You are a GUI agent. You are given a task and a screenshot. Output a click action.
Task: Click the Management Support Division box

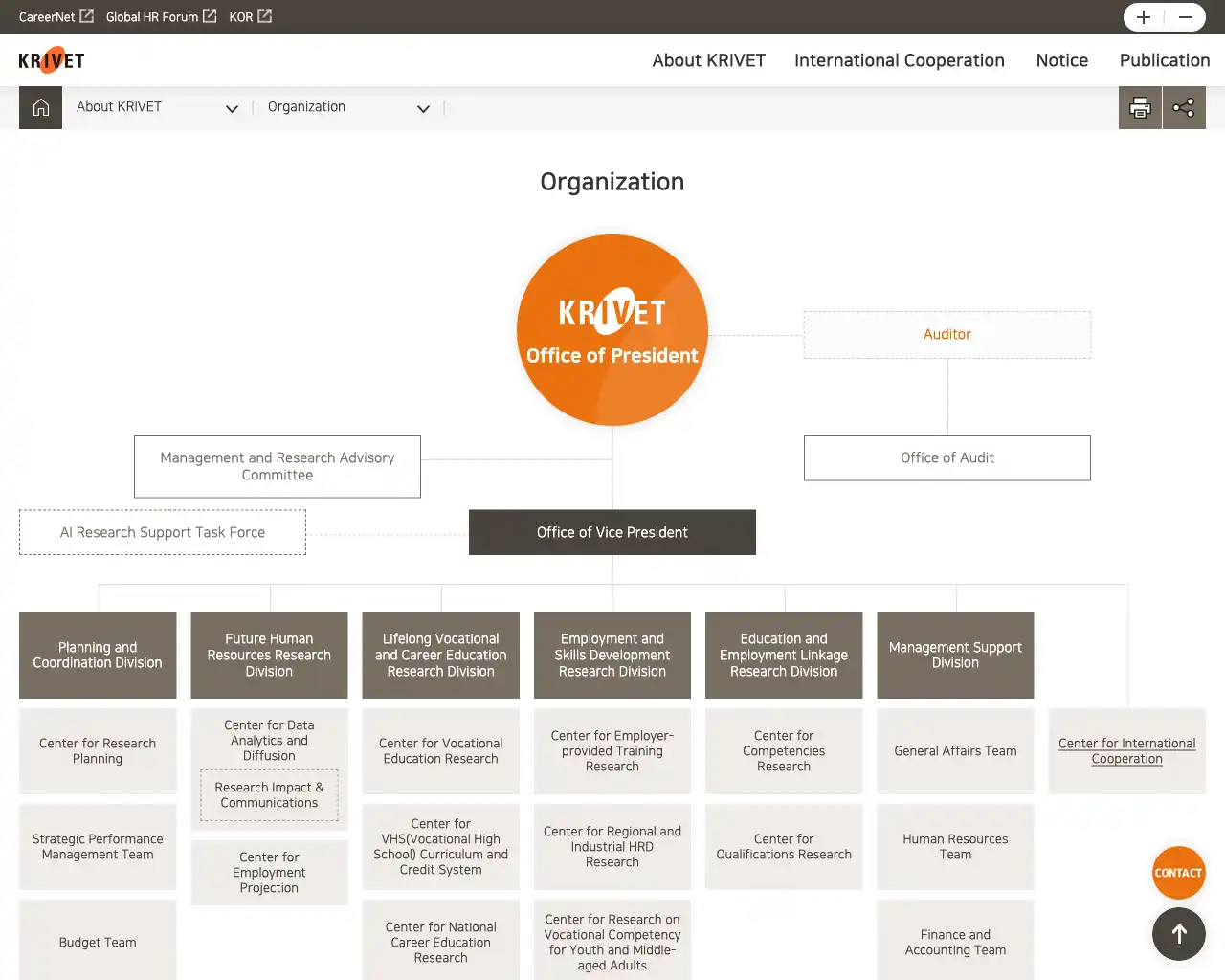955,656
